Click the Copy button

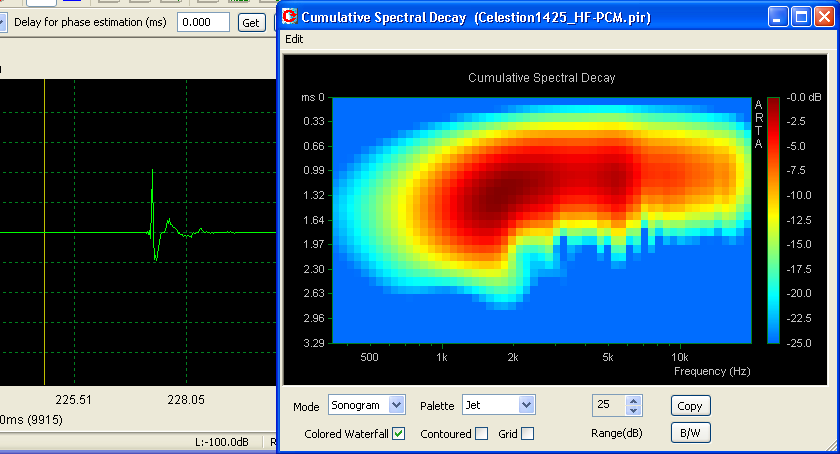691,406
